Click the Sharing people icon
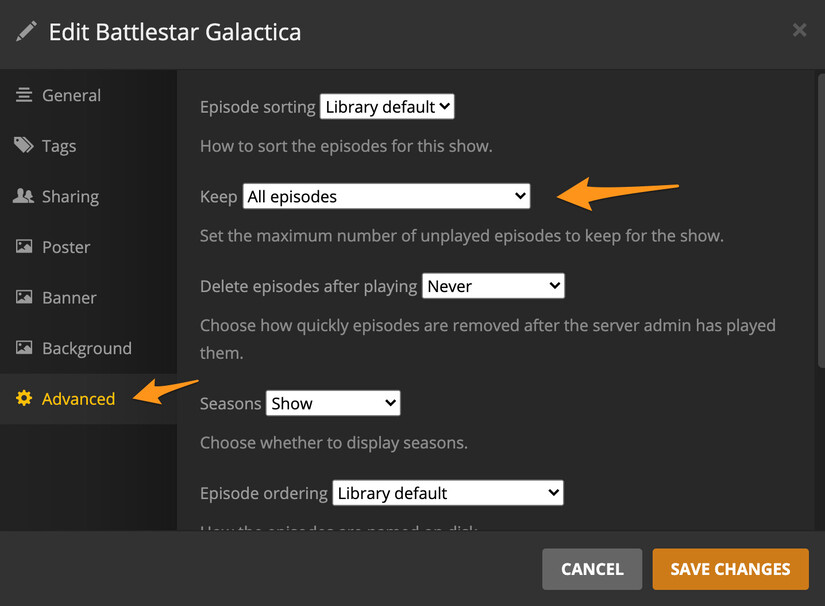The width and height of the screenshot is (825, 606). [24, 196]
